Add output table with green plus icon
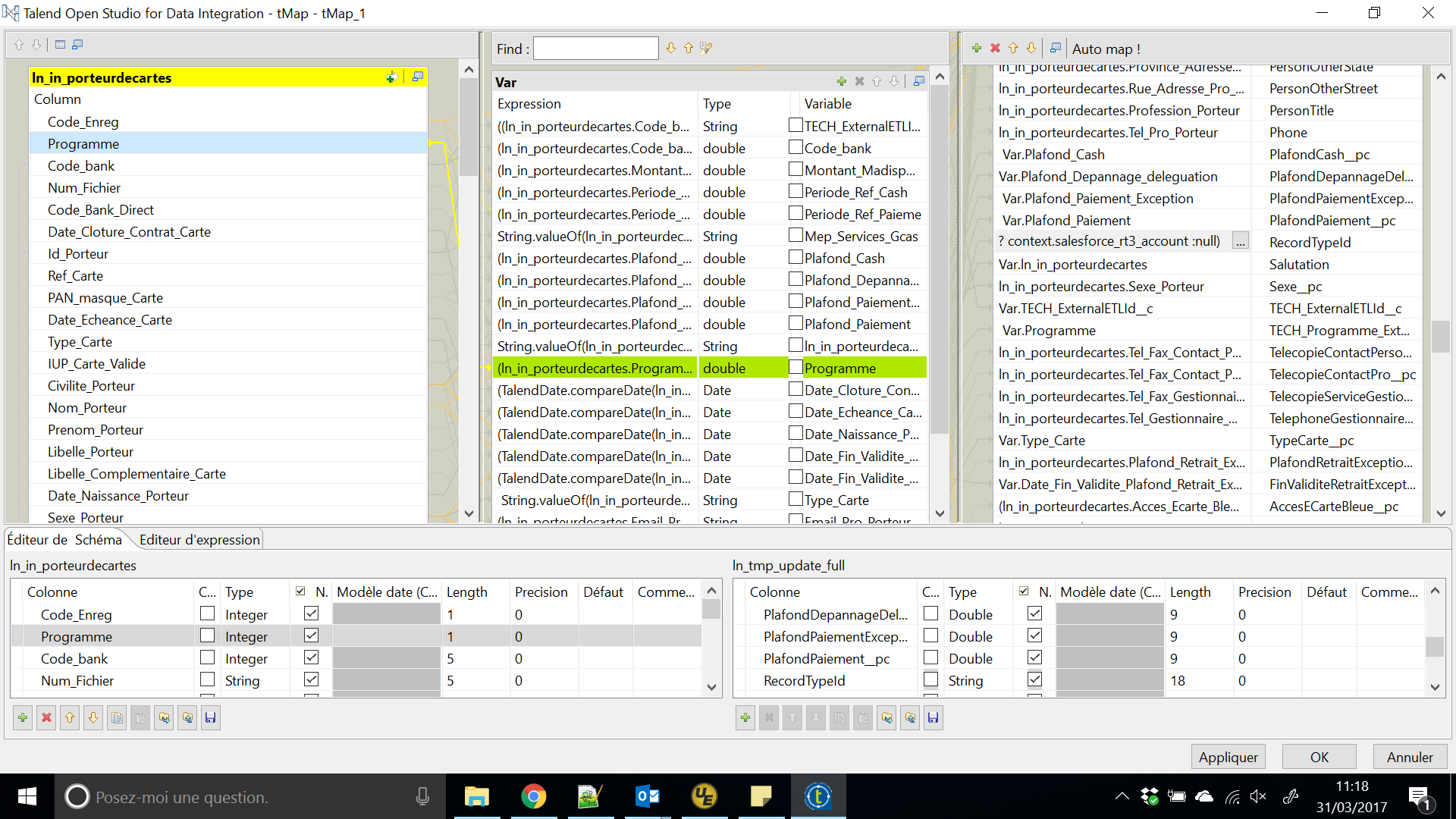 (x=977, y=48)
